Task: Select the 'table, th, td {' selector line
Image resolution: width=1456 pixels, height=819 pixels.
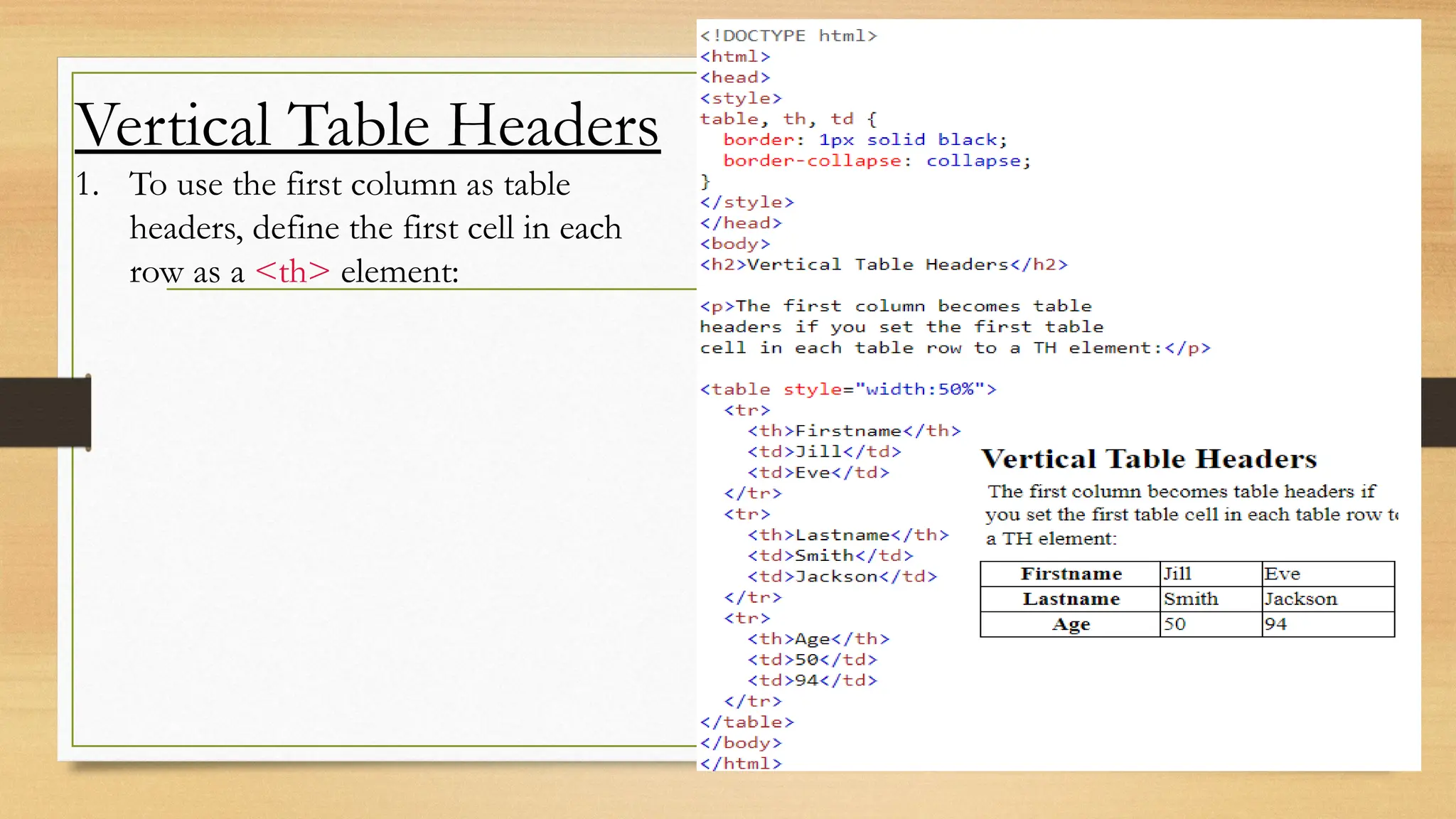Action: pyautogui.click(x=788, y=119)
